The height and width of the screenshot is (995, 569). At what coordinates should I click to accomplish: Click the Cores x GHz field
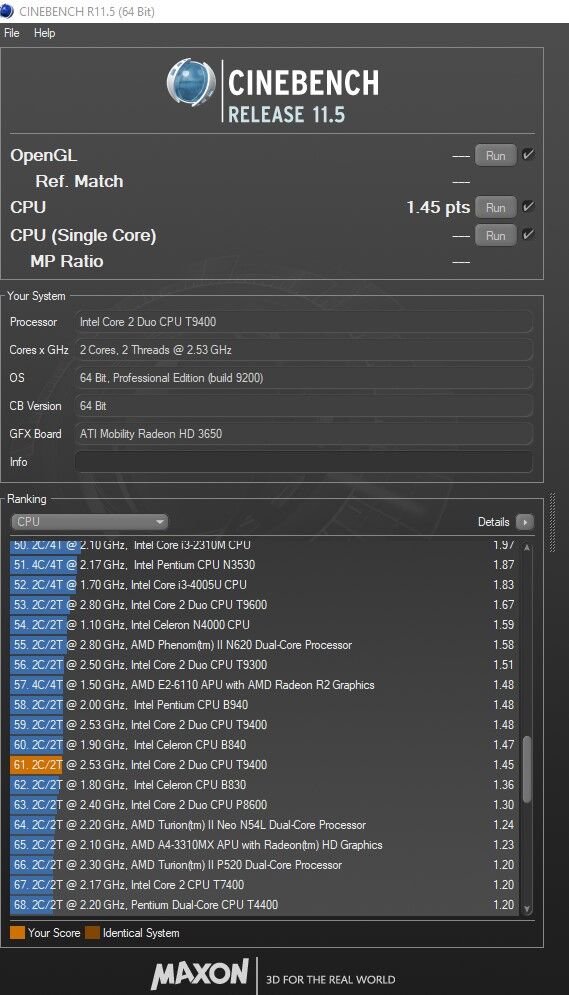303,350
